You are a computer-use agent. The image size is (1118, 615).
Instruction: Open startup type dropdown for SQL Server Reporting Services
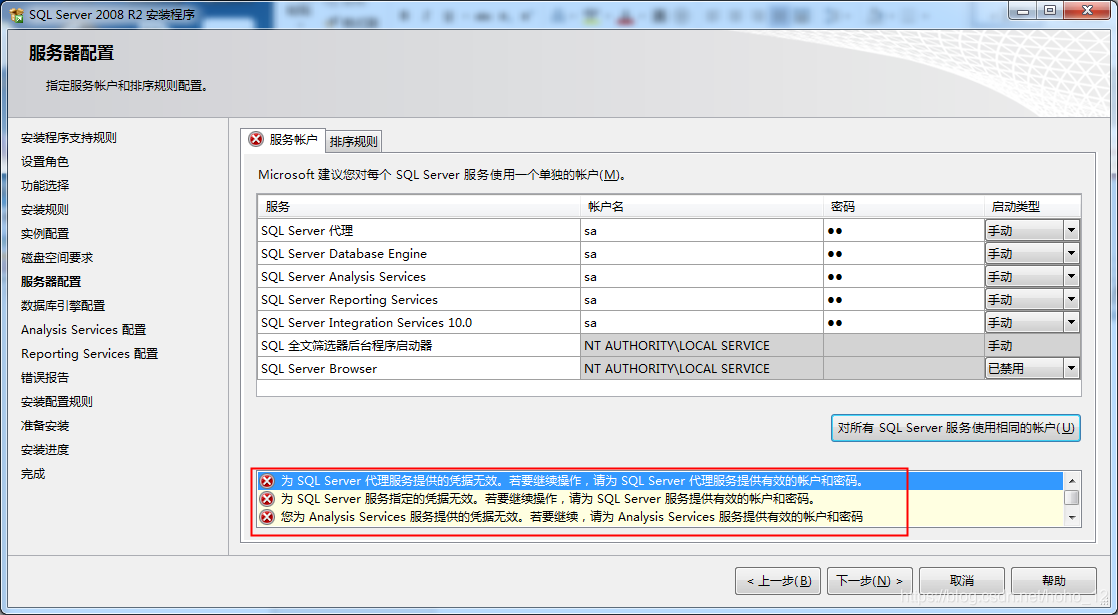tap(1071, 299)
